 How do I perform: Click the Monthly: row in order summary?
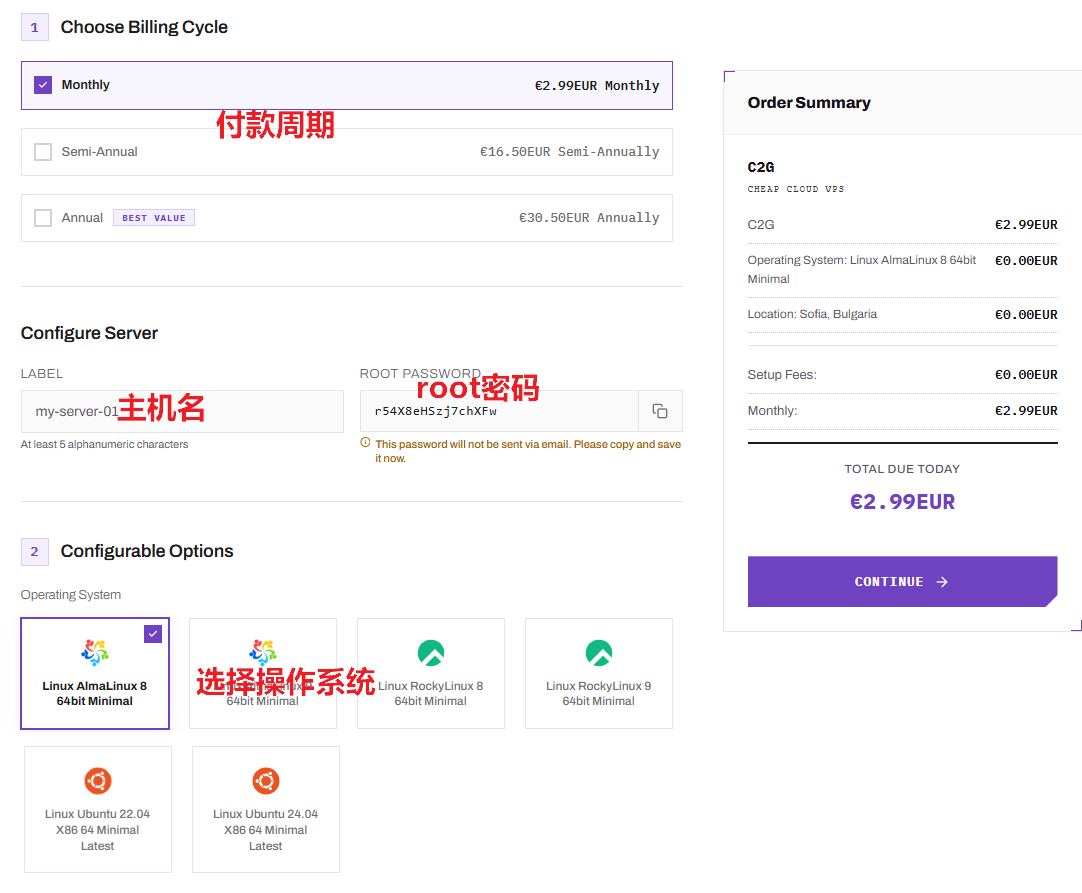click(903, 411)
